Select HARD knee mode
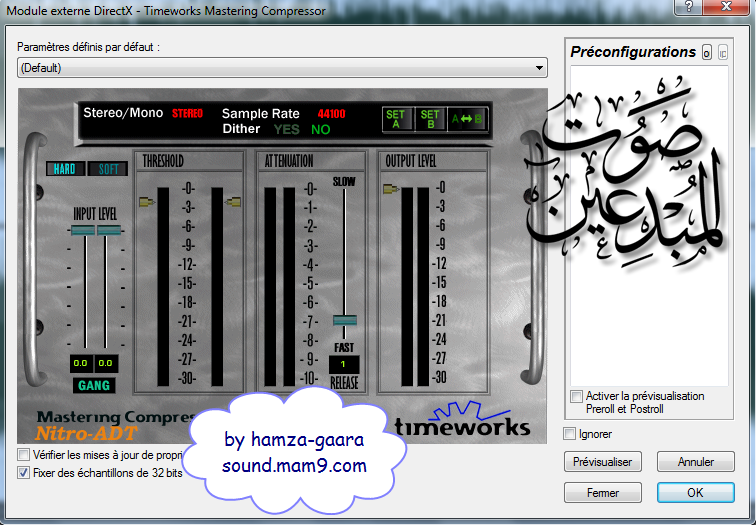756x525 pixels. [65, 169]
